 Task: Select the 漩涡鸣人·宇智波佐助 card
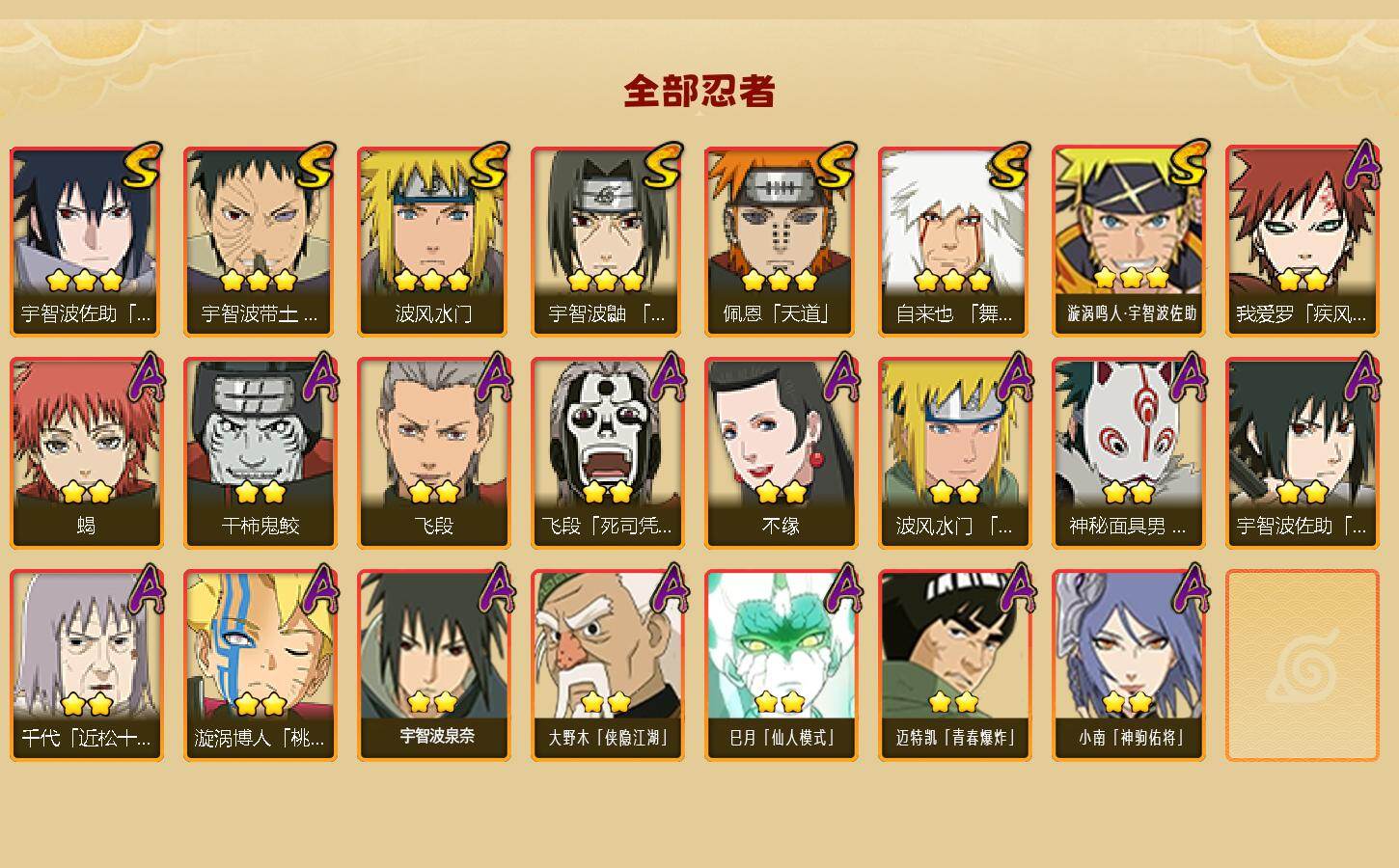[1128, 241]
